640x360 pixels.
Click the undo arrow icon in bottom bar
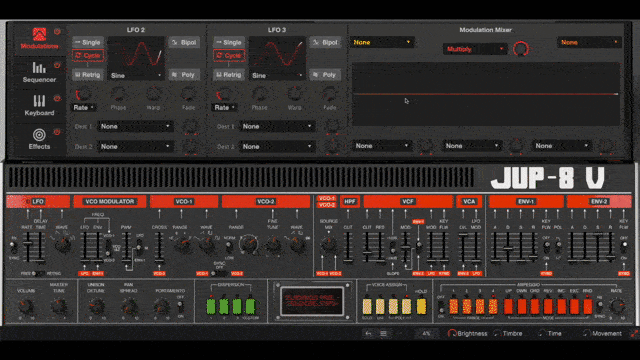[x=368, y=333]
